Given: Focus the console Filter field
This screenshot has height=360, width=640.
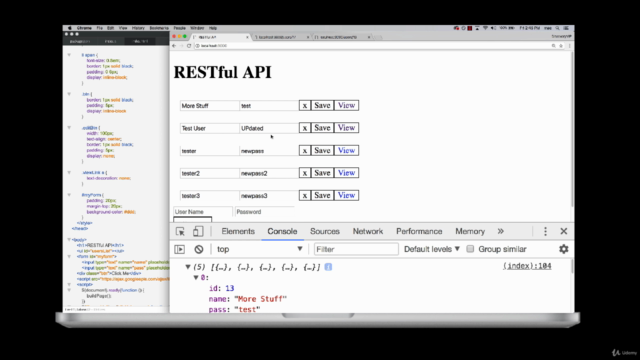Looking at the screenshot, I should pyautogui.click(x=356, y=249).
